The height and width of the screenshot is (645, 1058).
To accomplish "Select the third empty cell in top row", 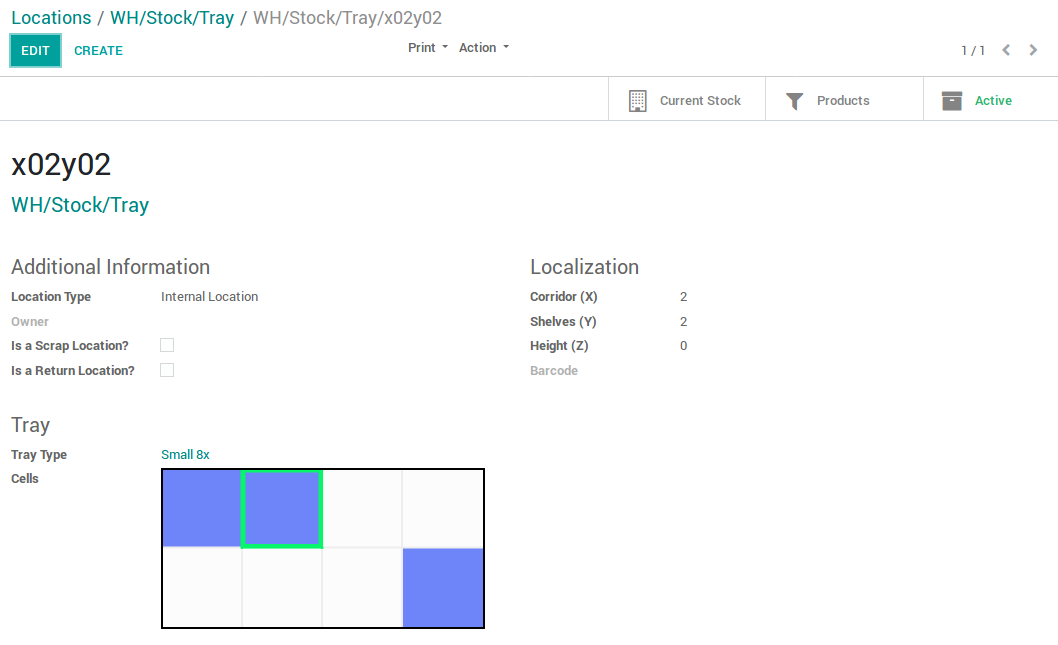I will tap(362, 509).
